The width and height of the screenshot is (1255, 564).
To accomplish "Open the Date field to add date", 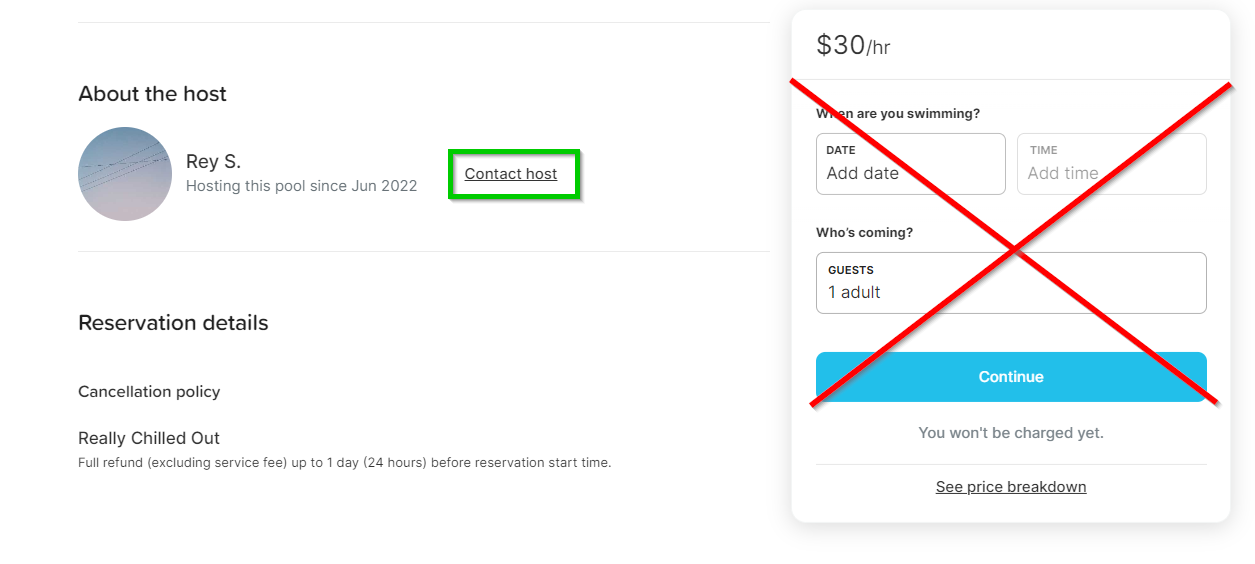I will pyautogui.click(x=910, y=164).
